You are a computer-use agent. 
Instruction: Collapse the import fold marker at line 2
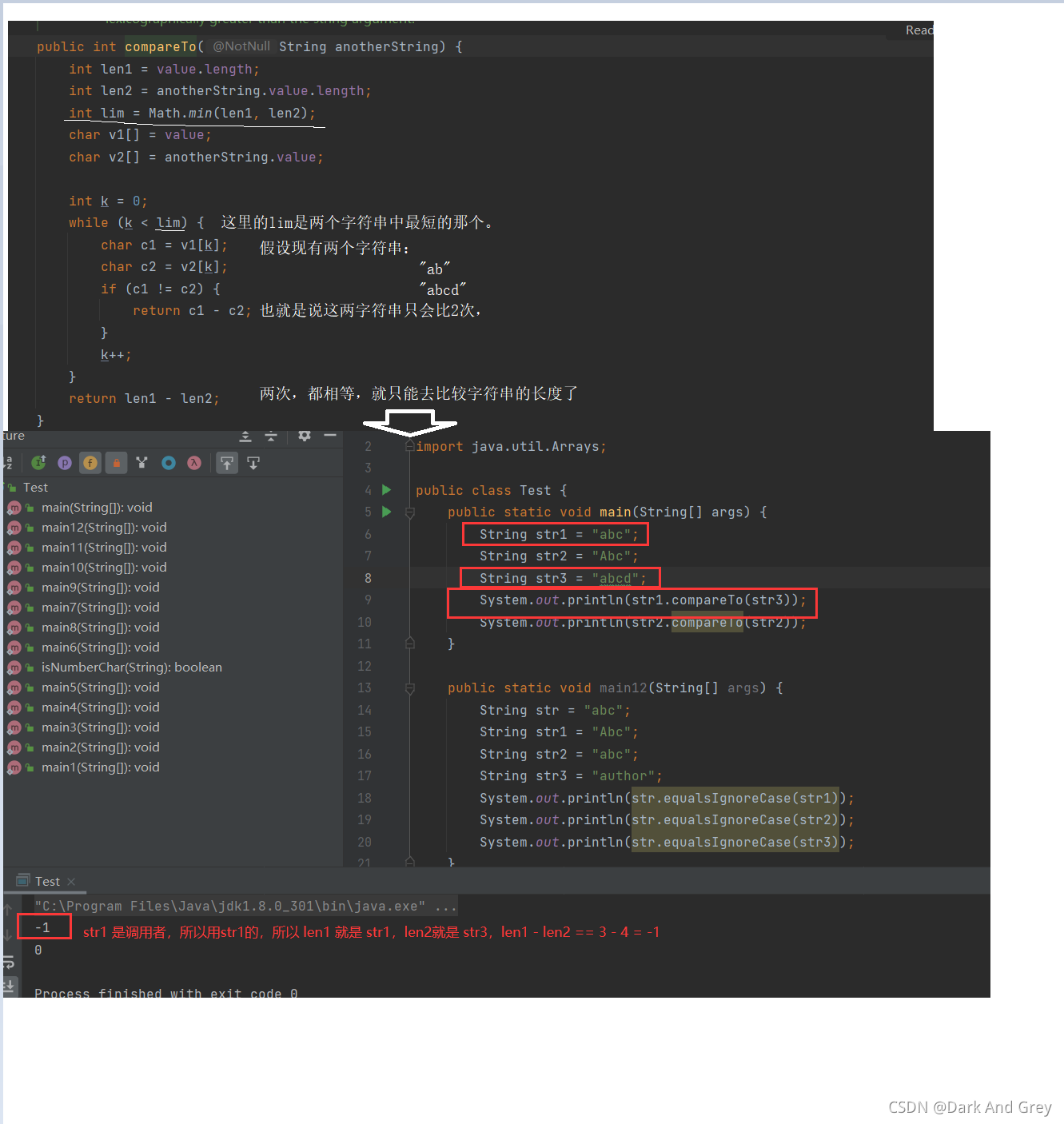409,446
